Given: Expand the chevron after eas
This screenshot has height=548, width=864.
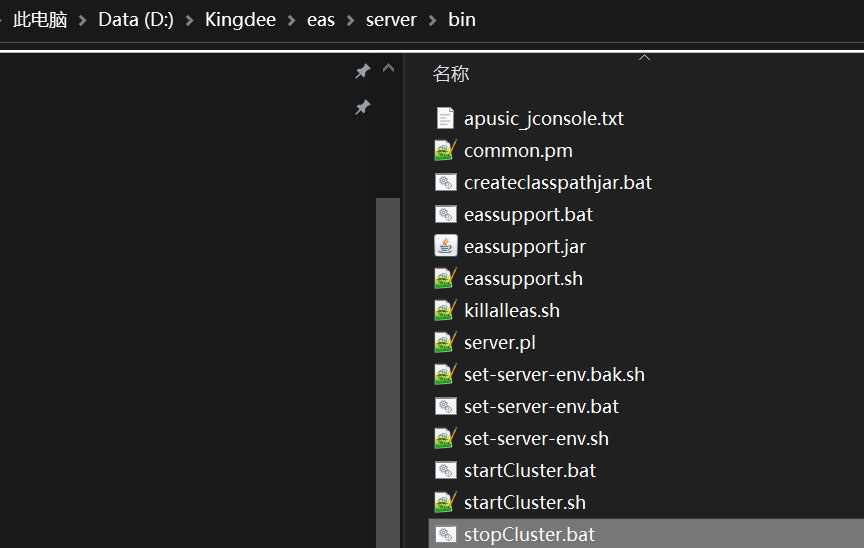Looking at the screenshot, I should (350, 20).
